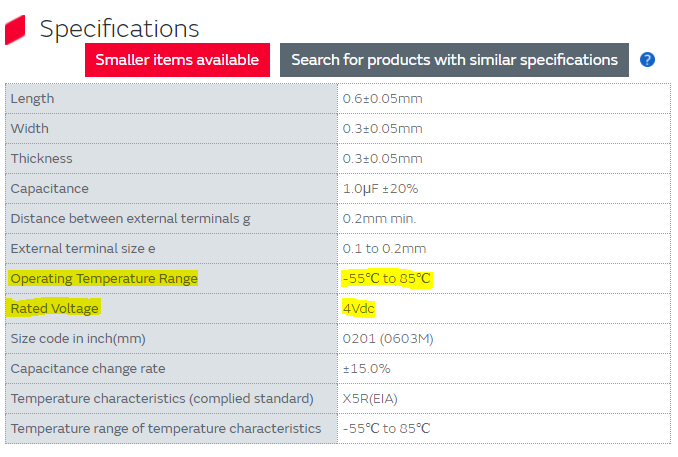Viewport: 678px width, 457px height.
Task: Select the highlighted 4Vdc value
Action: (358, 308)
